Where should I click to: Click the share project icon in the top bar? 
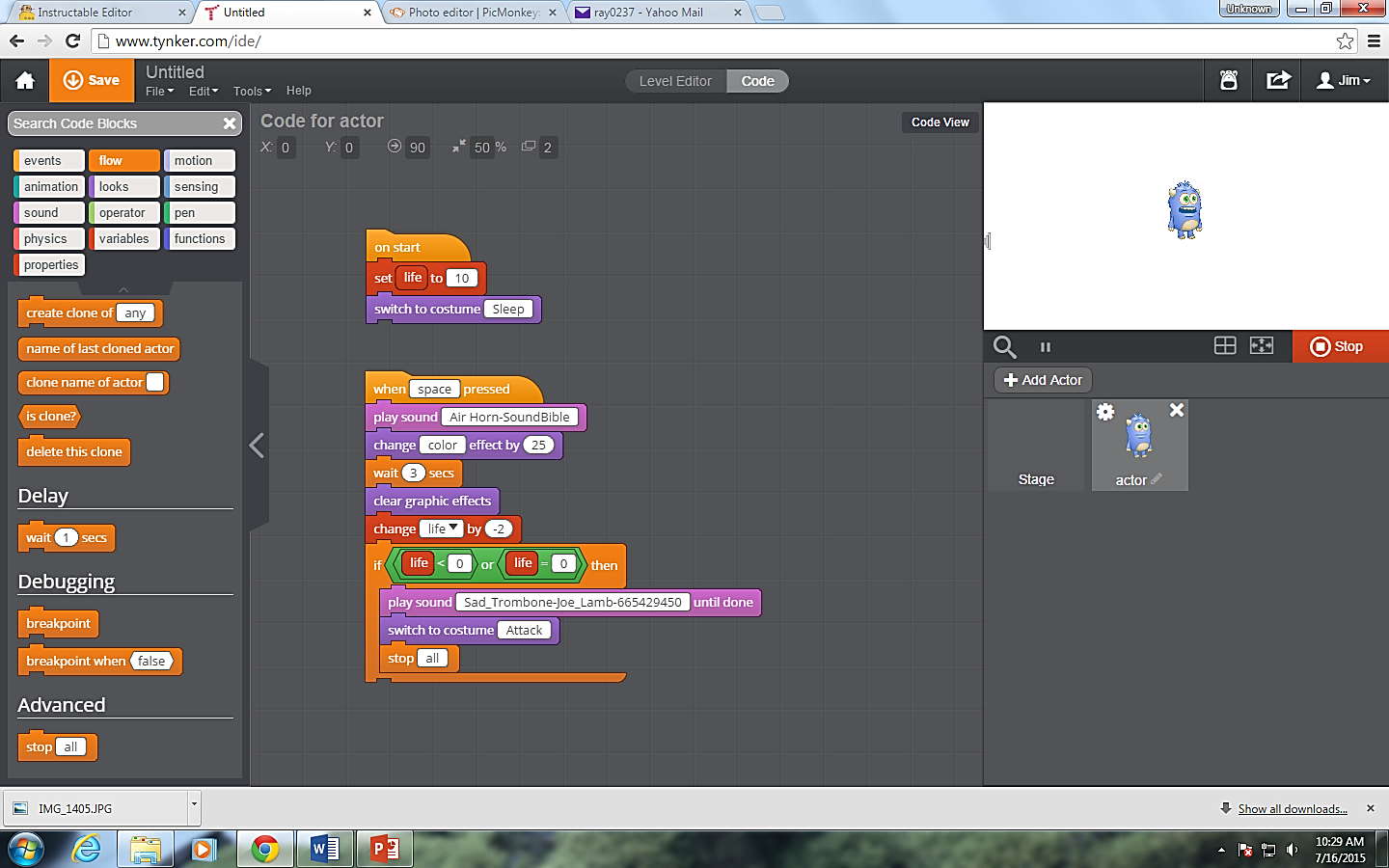click(1276, 80)
